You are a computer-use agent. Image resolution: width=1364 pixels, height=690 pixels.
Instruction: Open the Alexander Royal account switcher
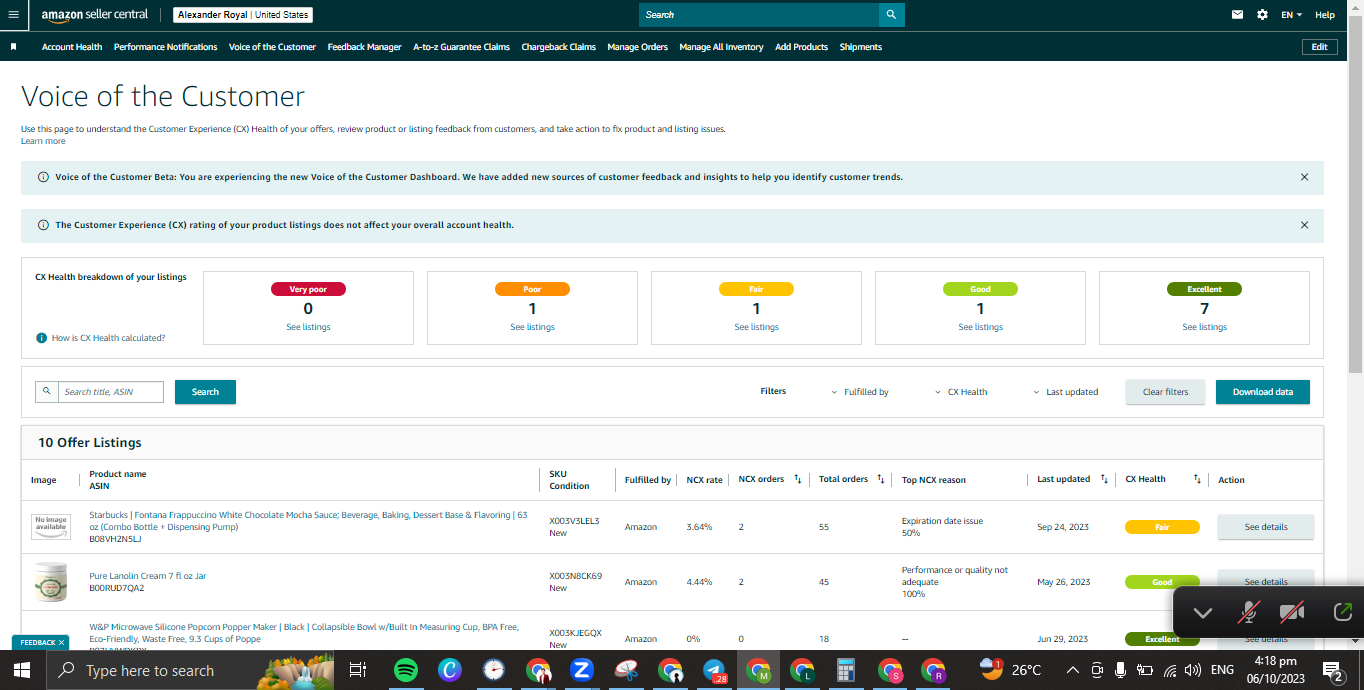[243, 15]
